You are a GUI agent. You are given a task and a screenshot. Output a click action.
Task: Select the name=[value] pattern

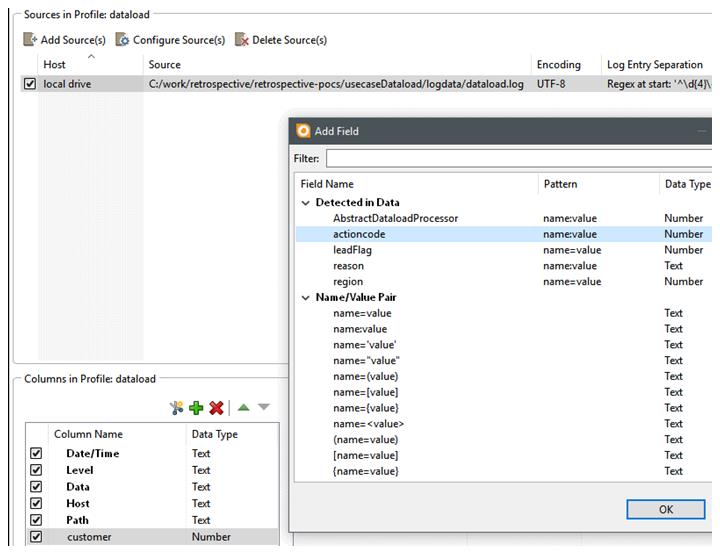coord(366,392)
